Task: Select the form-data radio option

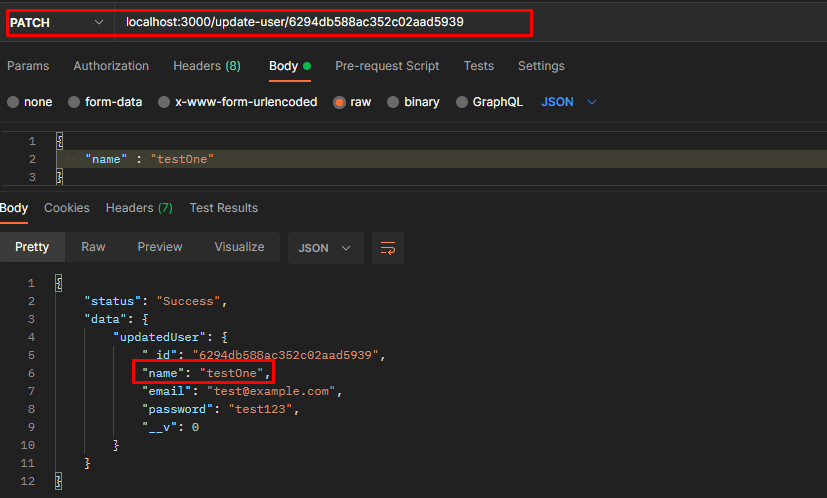Action: click(74, 102)
